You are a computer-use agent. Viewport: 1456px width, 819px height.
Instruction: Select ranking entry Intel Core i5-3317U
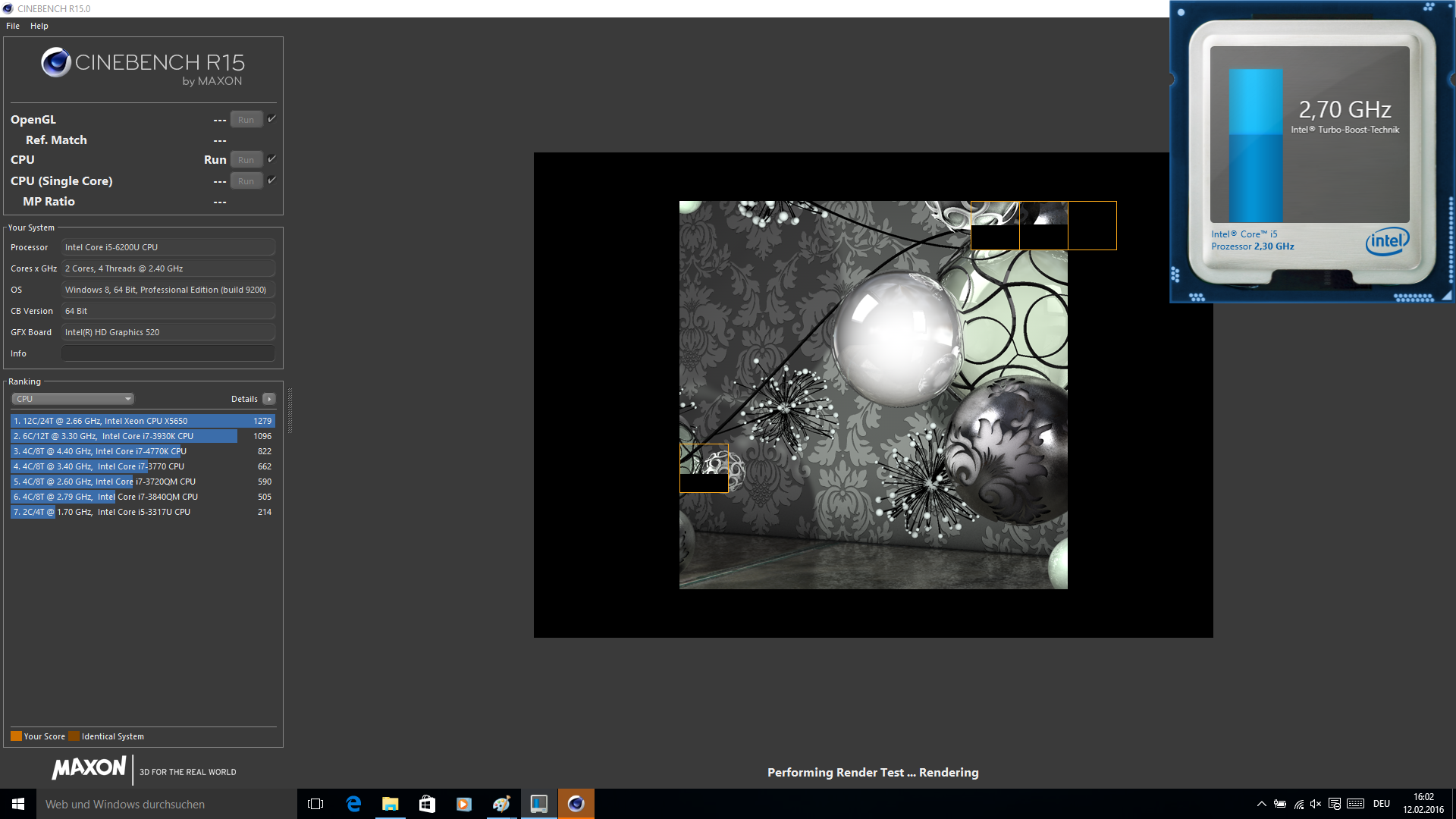(x=143, y=512)
